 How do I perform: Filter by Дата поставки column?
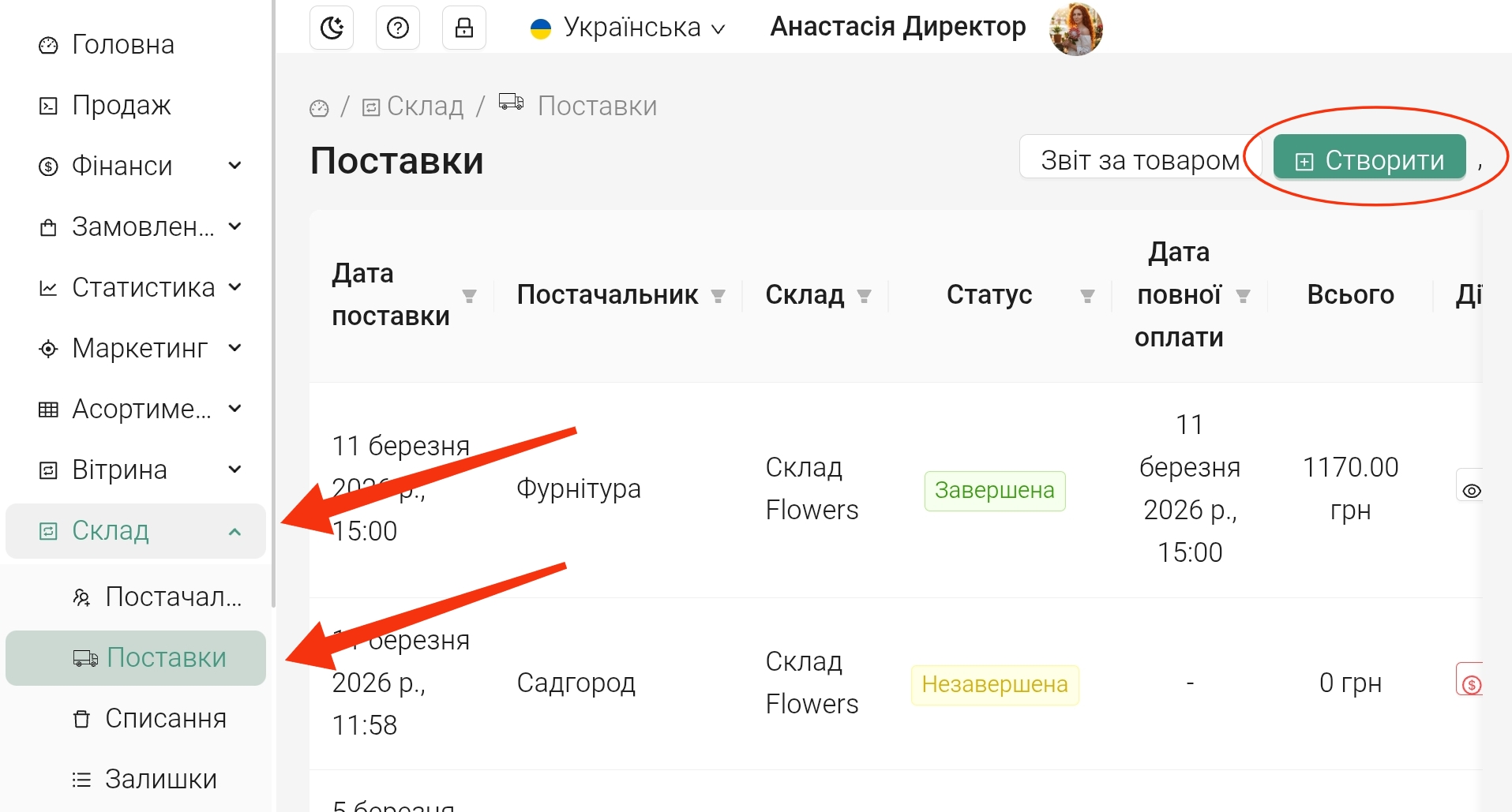(469, 296)
